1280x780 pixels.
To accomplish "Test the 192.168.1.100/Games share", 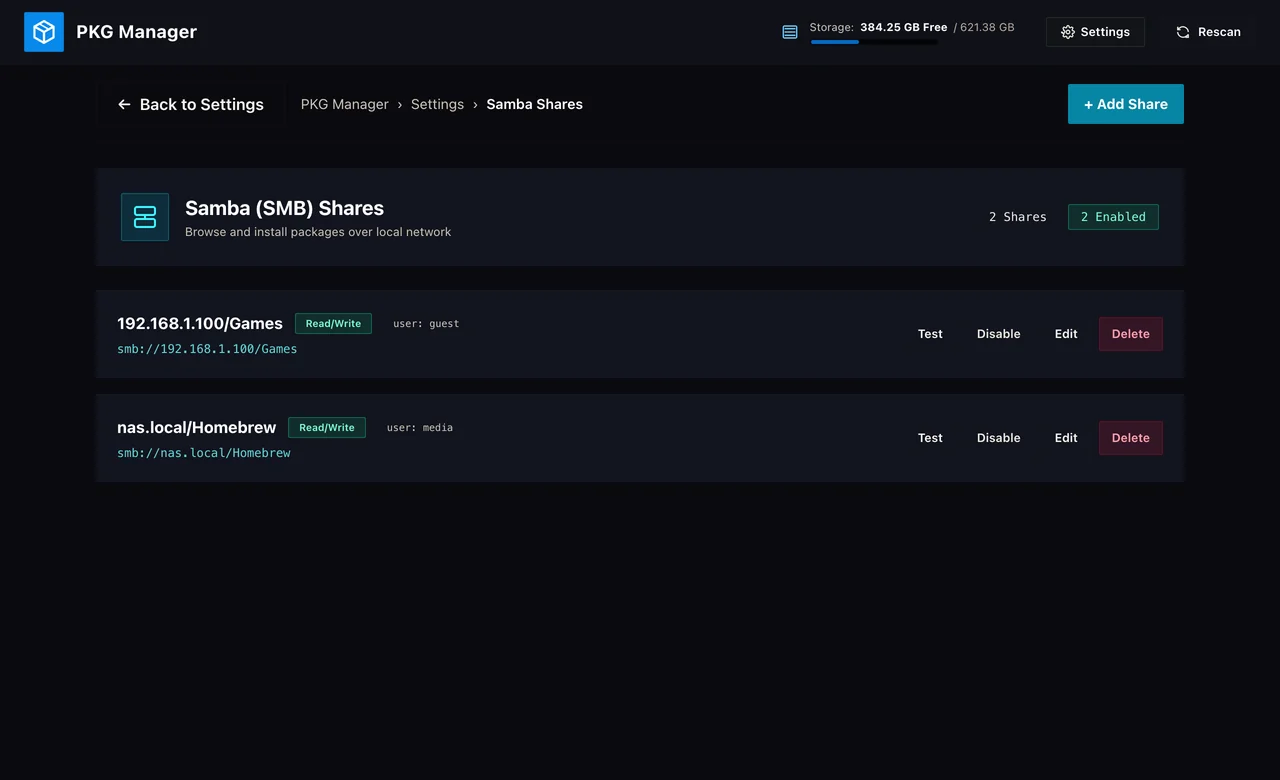I will [930, 334].
